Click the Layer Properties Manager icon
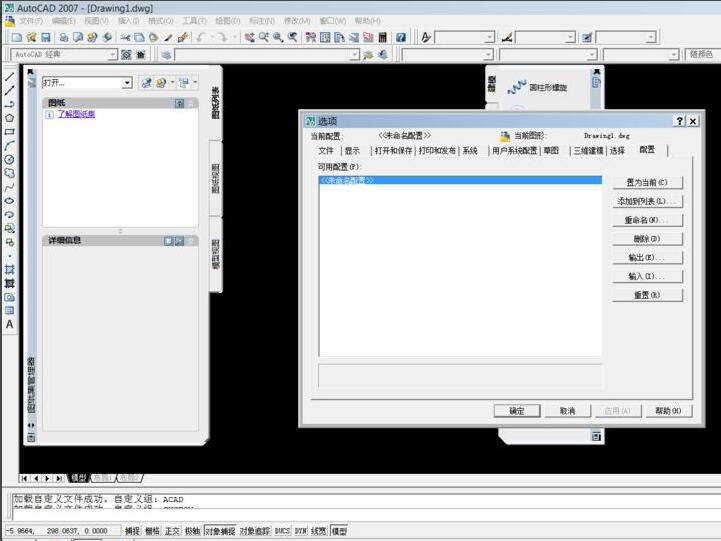The image size is (721, 541). [x=166, y=55]
